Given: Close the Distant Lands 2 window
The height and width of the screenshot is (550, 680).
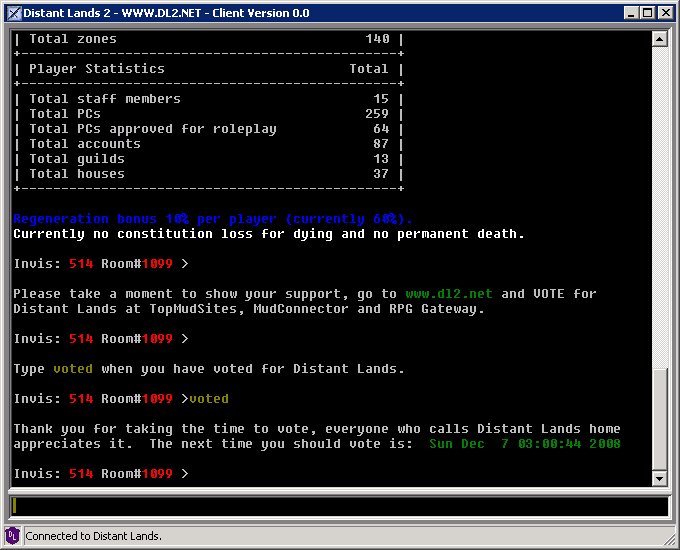Looking at the screenshot, I should pyautogui.click(x=665, y=13).
